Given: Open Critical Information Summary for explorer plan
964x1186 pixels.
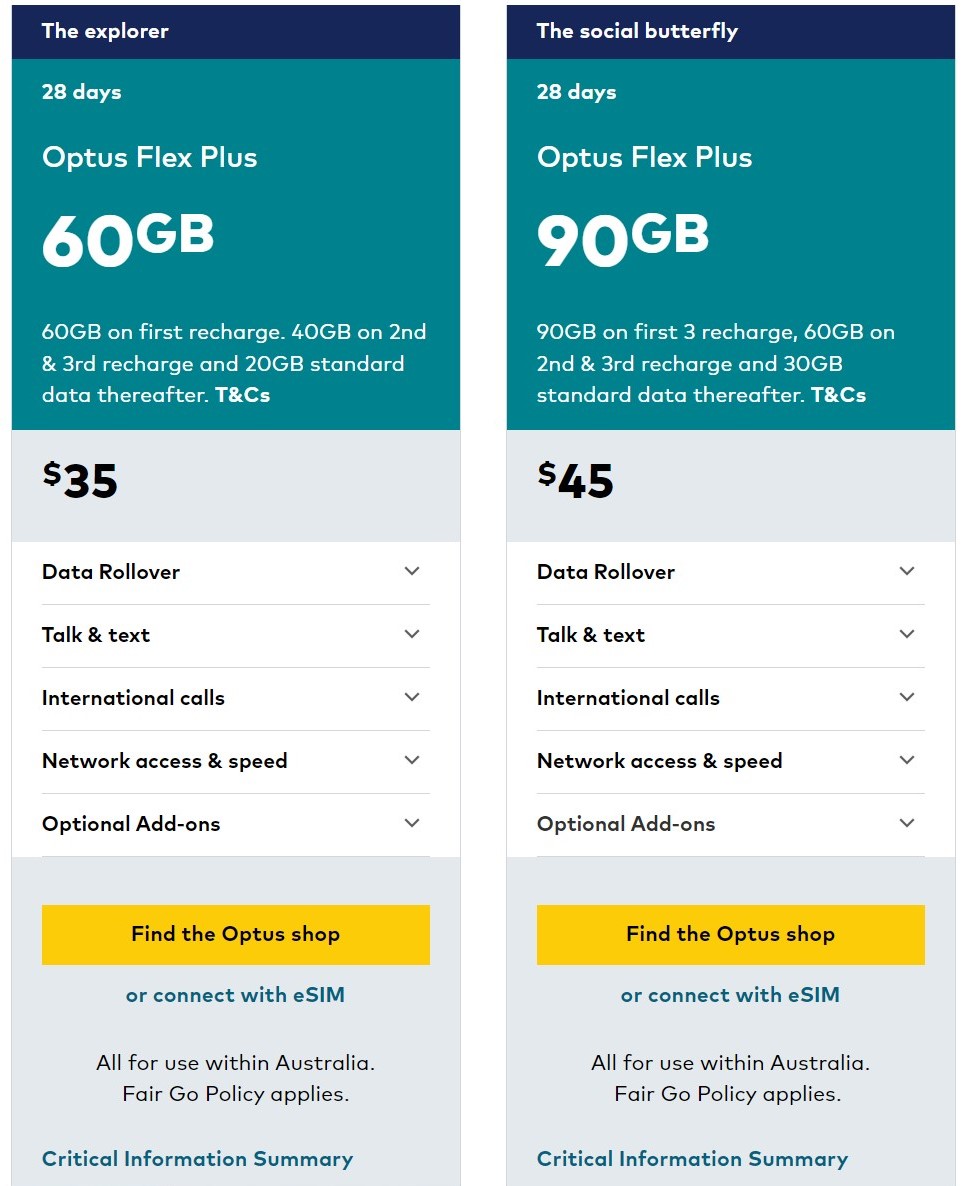Looking at the screenshot, I should click(x=197, y=1159).
